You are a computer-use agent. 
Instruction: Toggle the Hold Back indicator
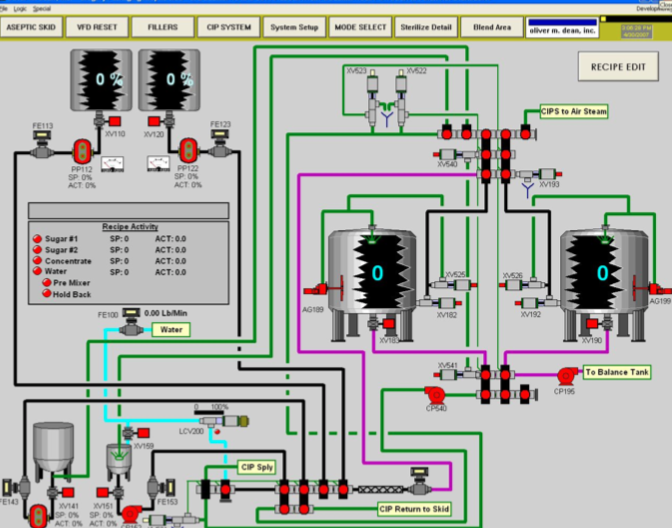click(x=45, y=294)
